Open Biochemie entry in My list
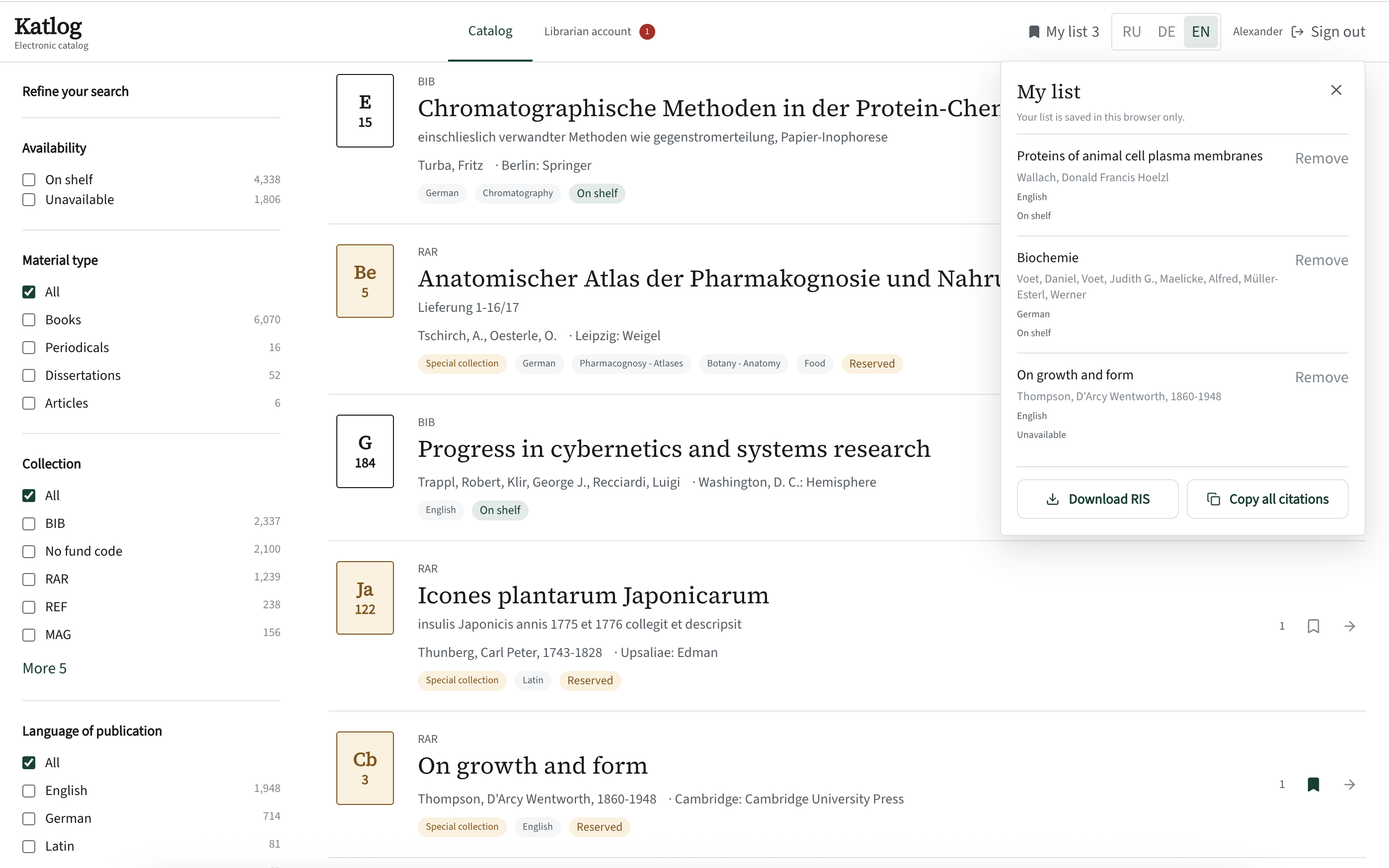This screenshot has width=1389, height=868. (x=1047, y=258)
